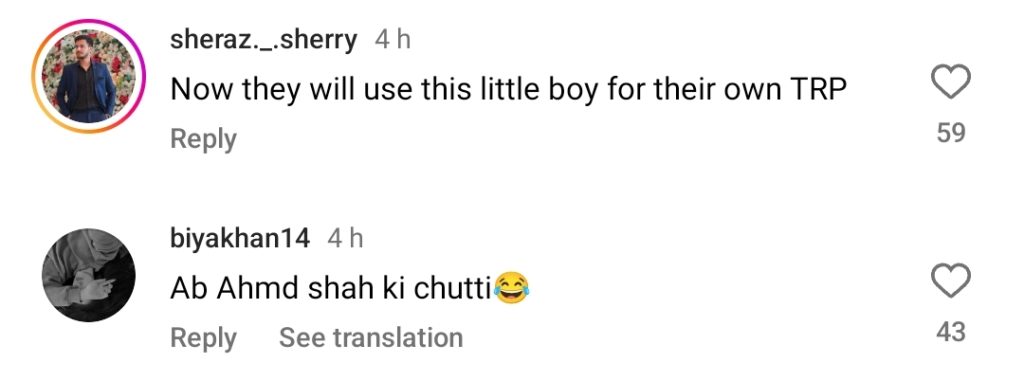Like biyakhan14's comment with the heart icon
Screen dimensions: 1024x381
coord(950,282)
